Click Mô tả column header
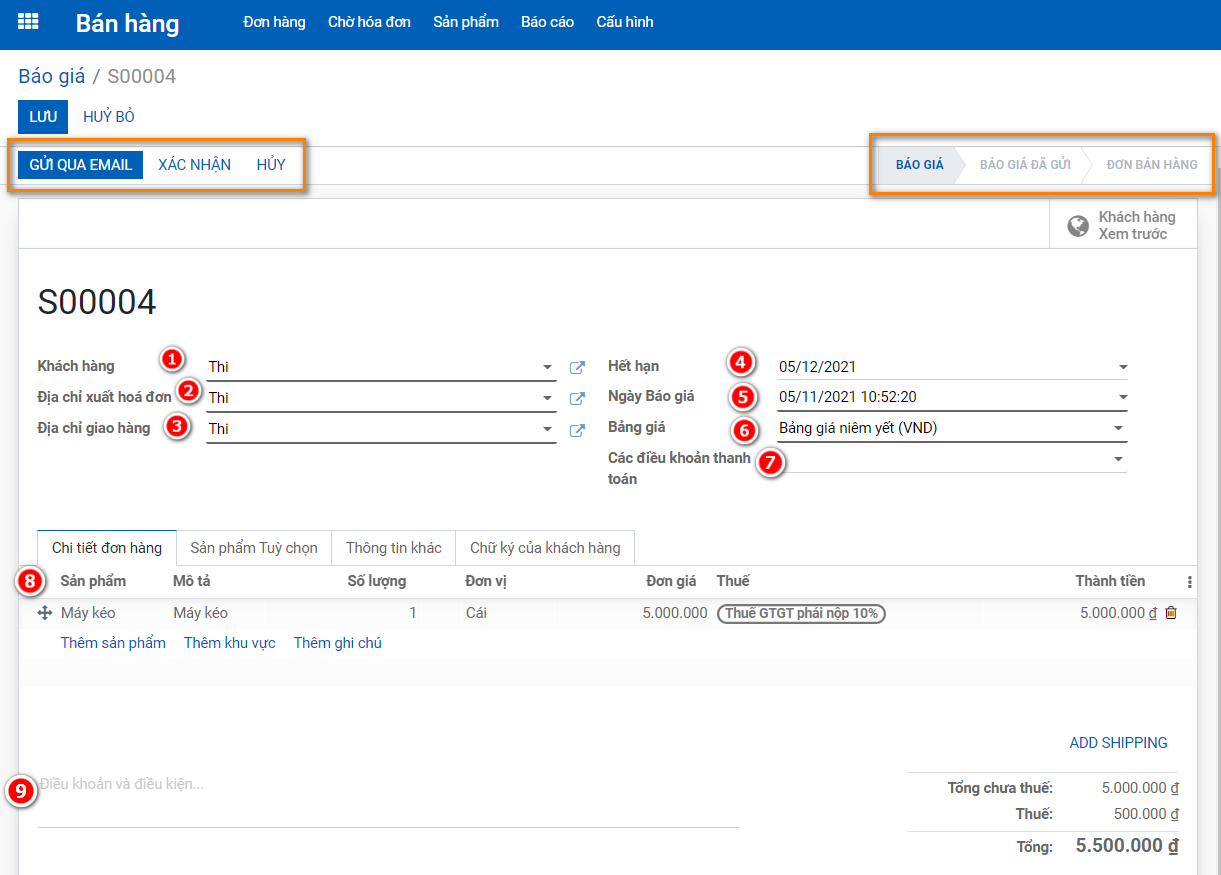Screen dimensions: 1221x875 [x=192, y=581]
